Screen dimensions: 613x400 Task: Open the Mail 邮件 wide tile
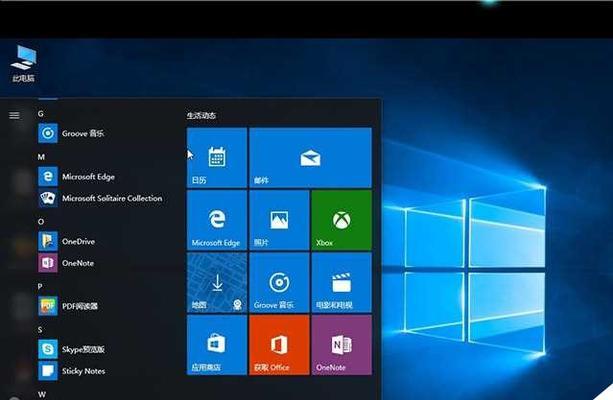310,158
